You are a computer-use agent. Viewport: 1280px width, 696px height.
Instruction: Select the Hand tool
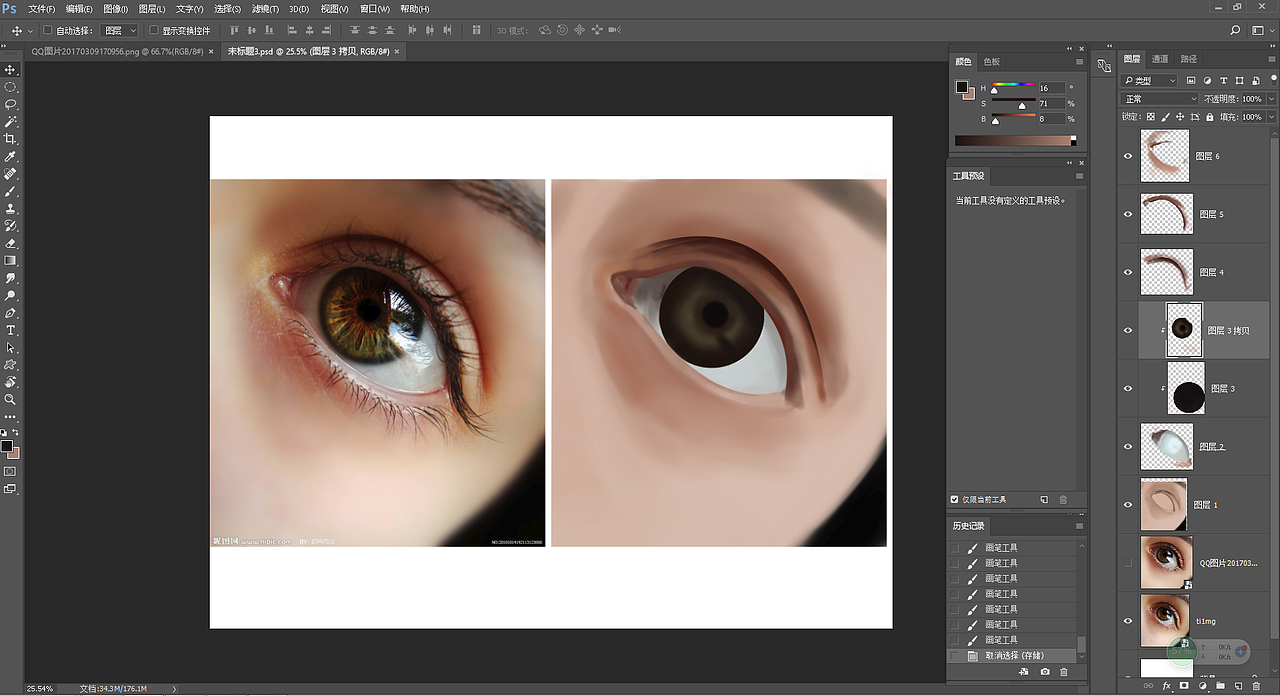point(11,382)
